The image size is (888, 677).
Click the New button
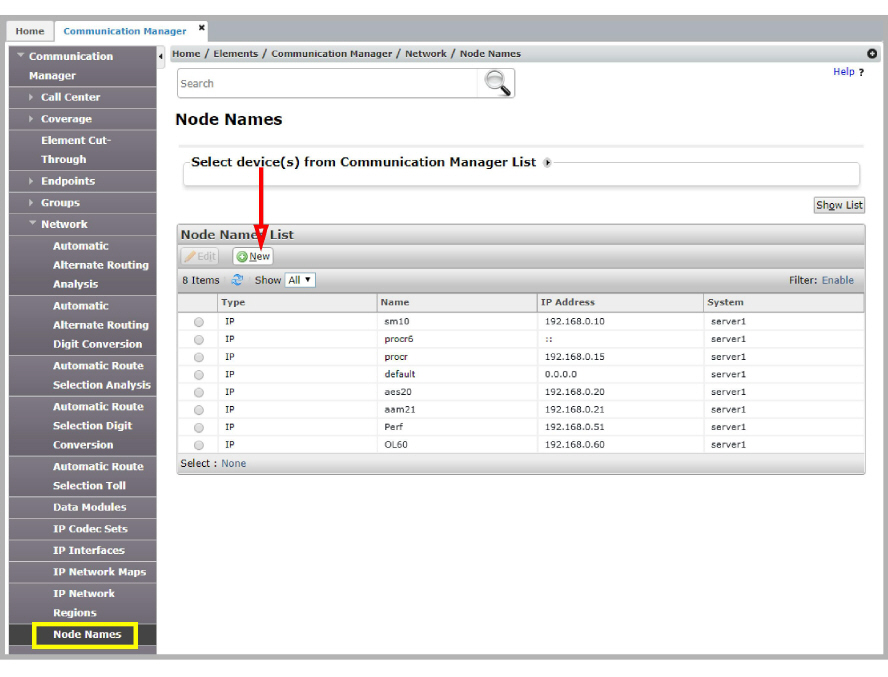pos(253,257)
